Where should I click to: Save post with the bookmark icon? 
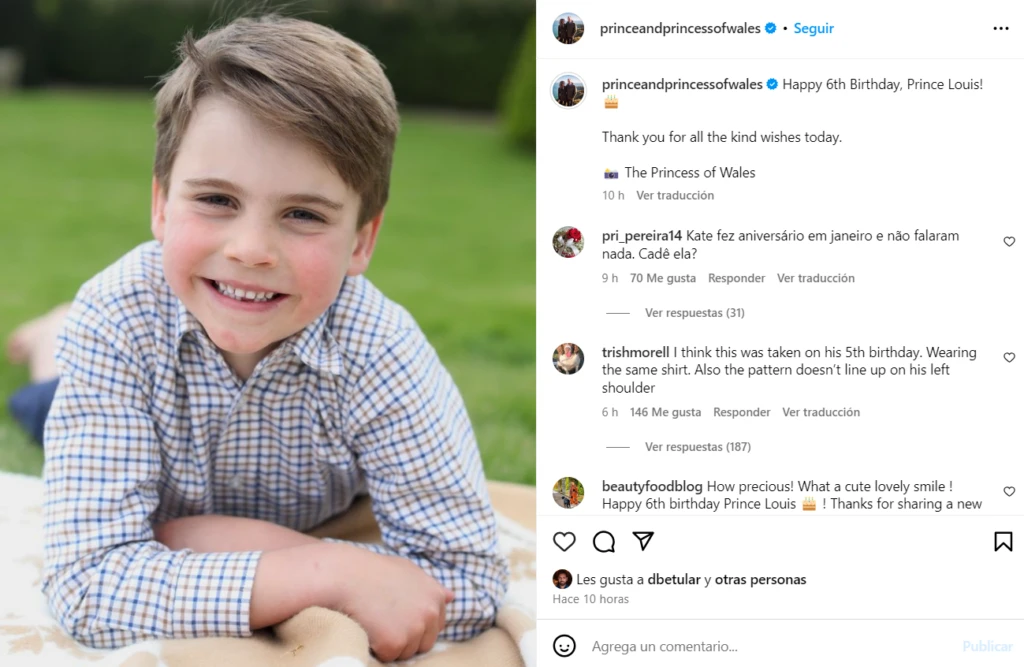click(1003, 542)
